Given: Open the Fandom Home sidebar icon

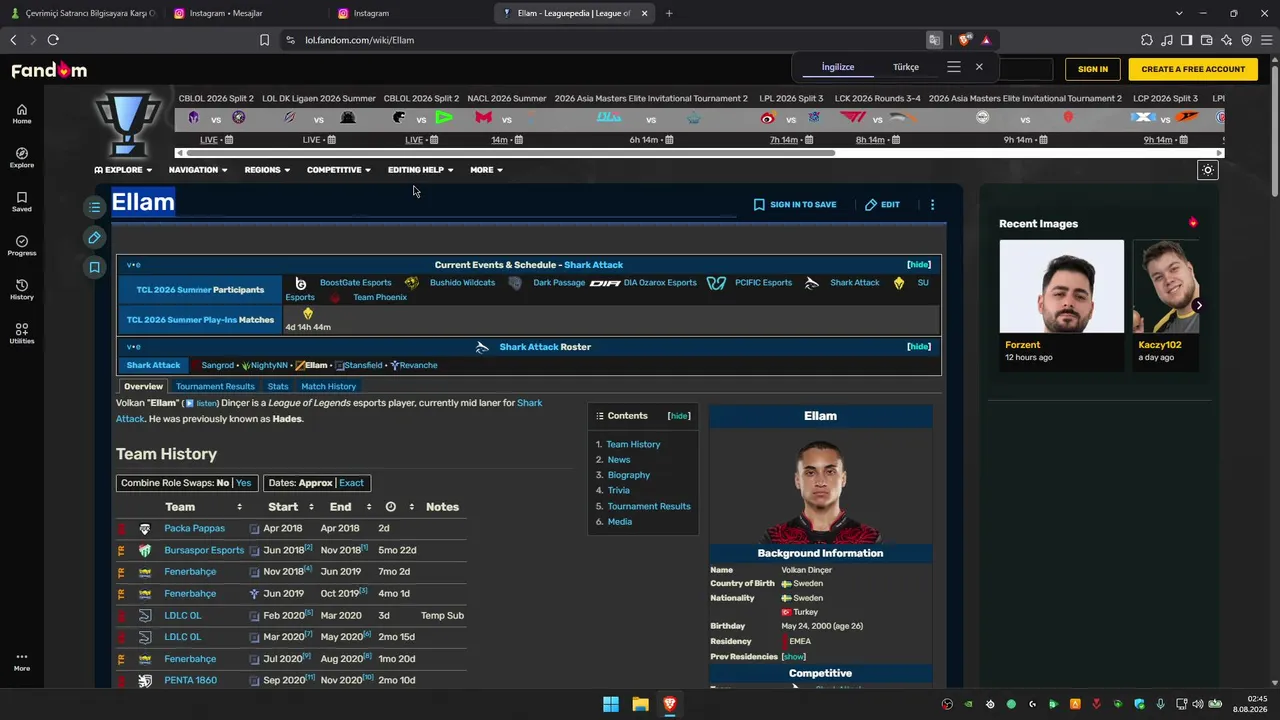Looking at the screenshot, I should coord(22,114).
